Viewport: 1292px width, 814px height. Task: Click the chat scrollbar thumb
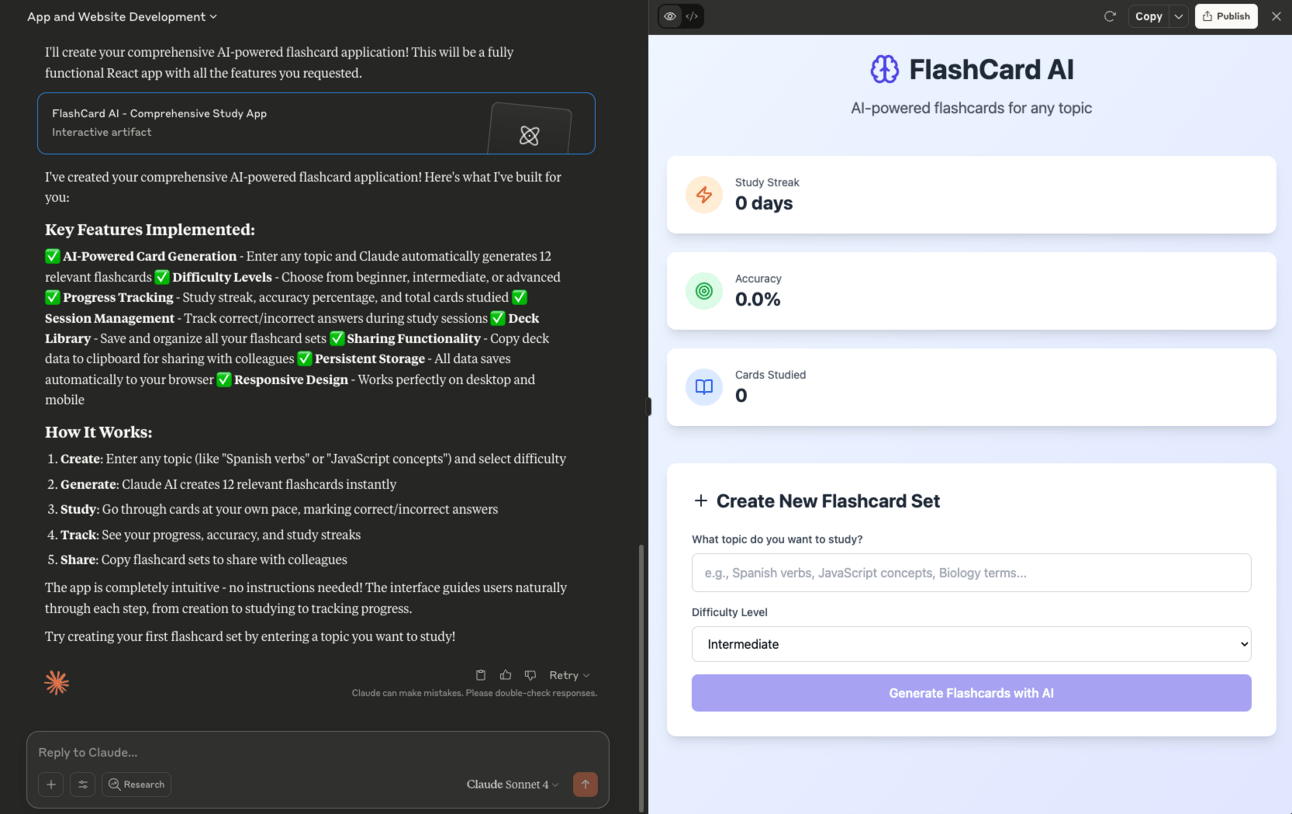click(641, 678)
